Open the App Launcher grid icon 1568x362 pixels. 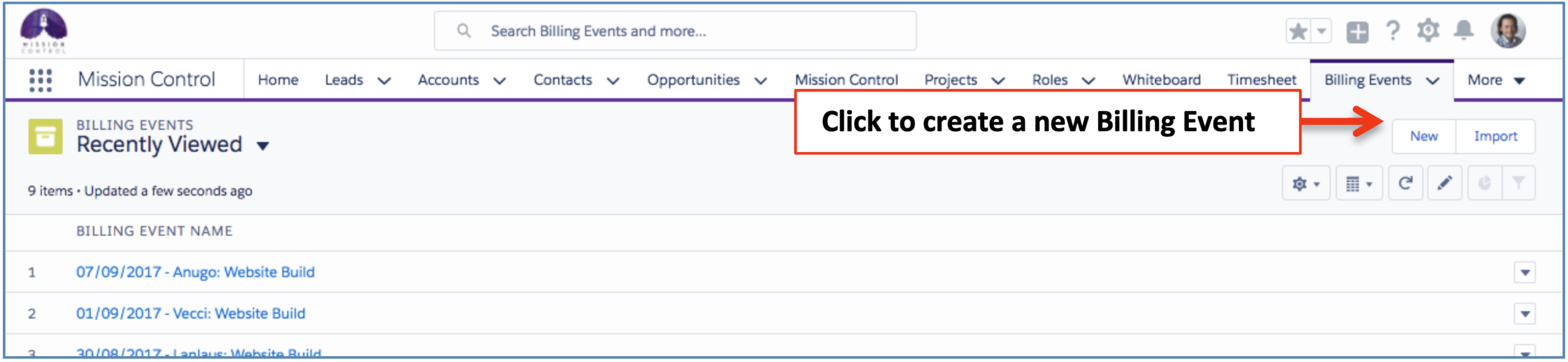pyautogui.click(x=40, y=80)
